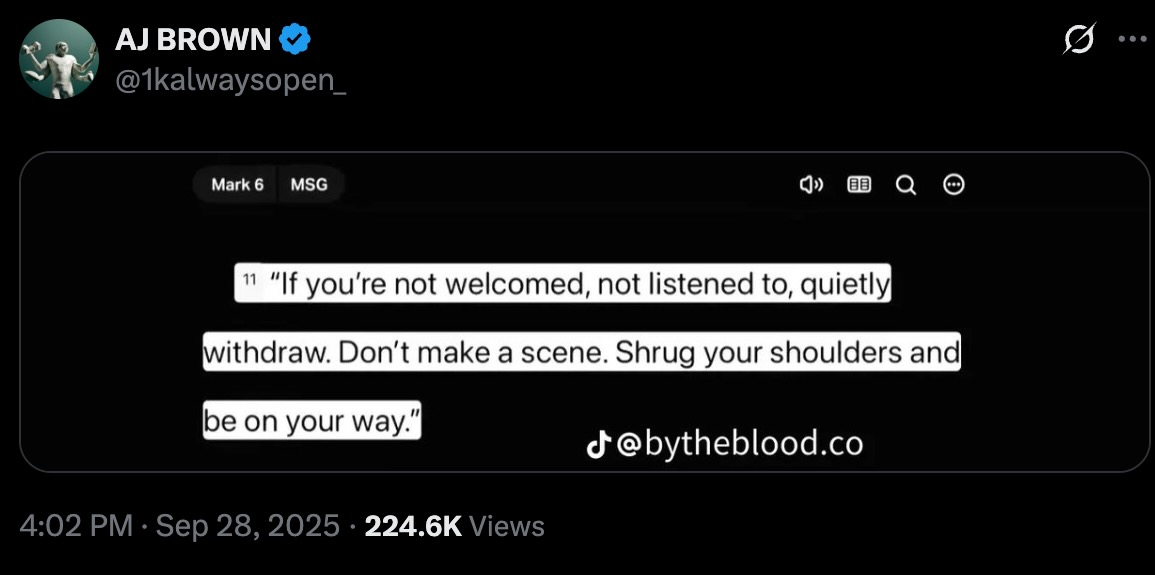The width and height of the screenshot is (1155, 575).
Task: Tap highlighted line "If you're not welcomed"
Action: pos(563,283)
